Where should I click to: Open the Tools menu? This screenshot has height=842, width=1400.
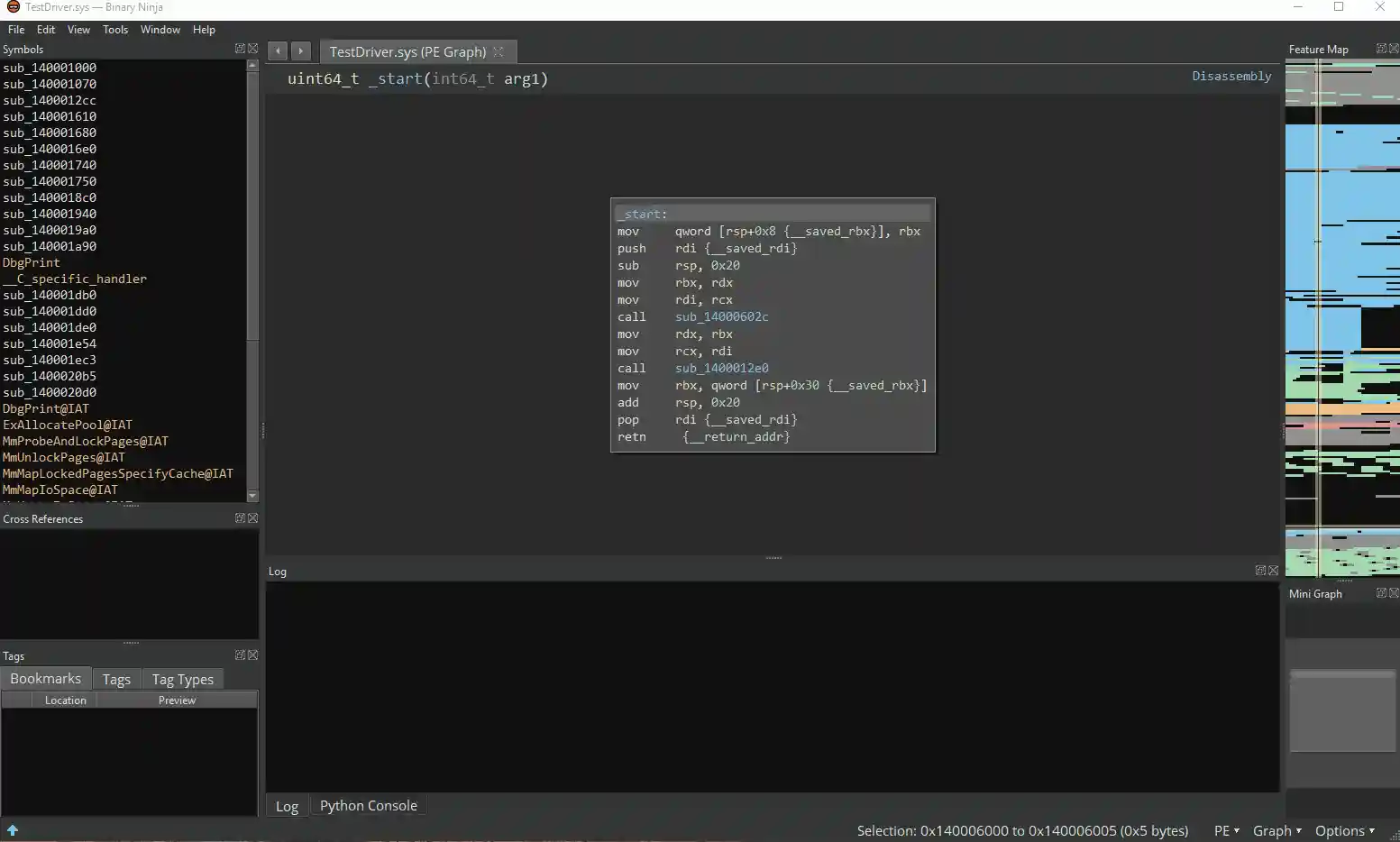pos(114,29)
